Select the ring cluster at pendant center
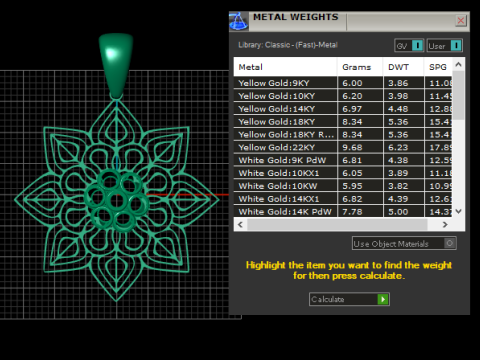Image resolution: width=480 pixels, height=360 pixels. [x=117, y=200]
